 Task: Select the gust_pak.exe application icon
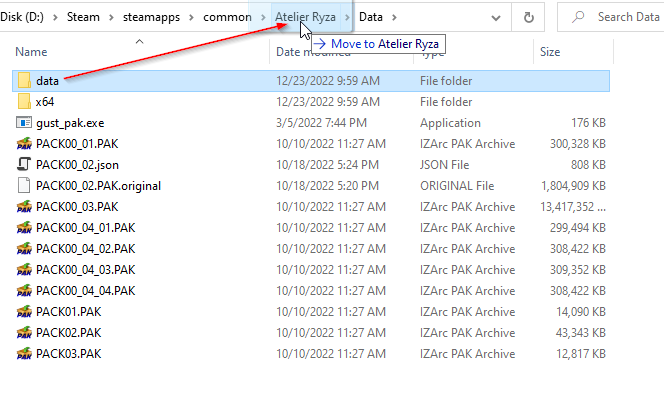[x=24, y=123]
